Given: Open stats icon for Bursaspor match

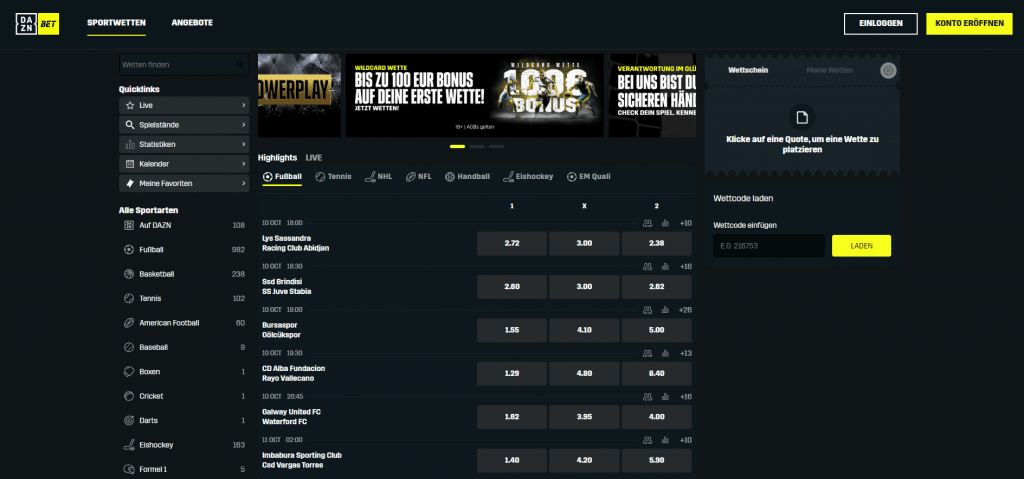Looking at the screenshot, I should pos(647,310).
